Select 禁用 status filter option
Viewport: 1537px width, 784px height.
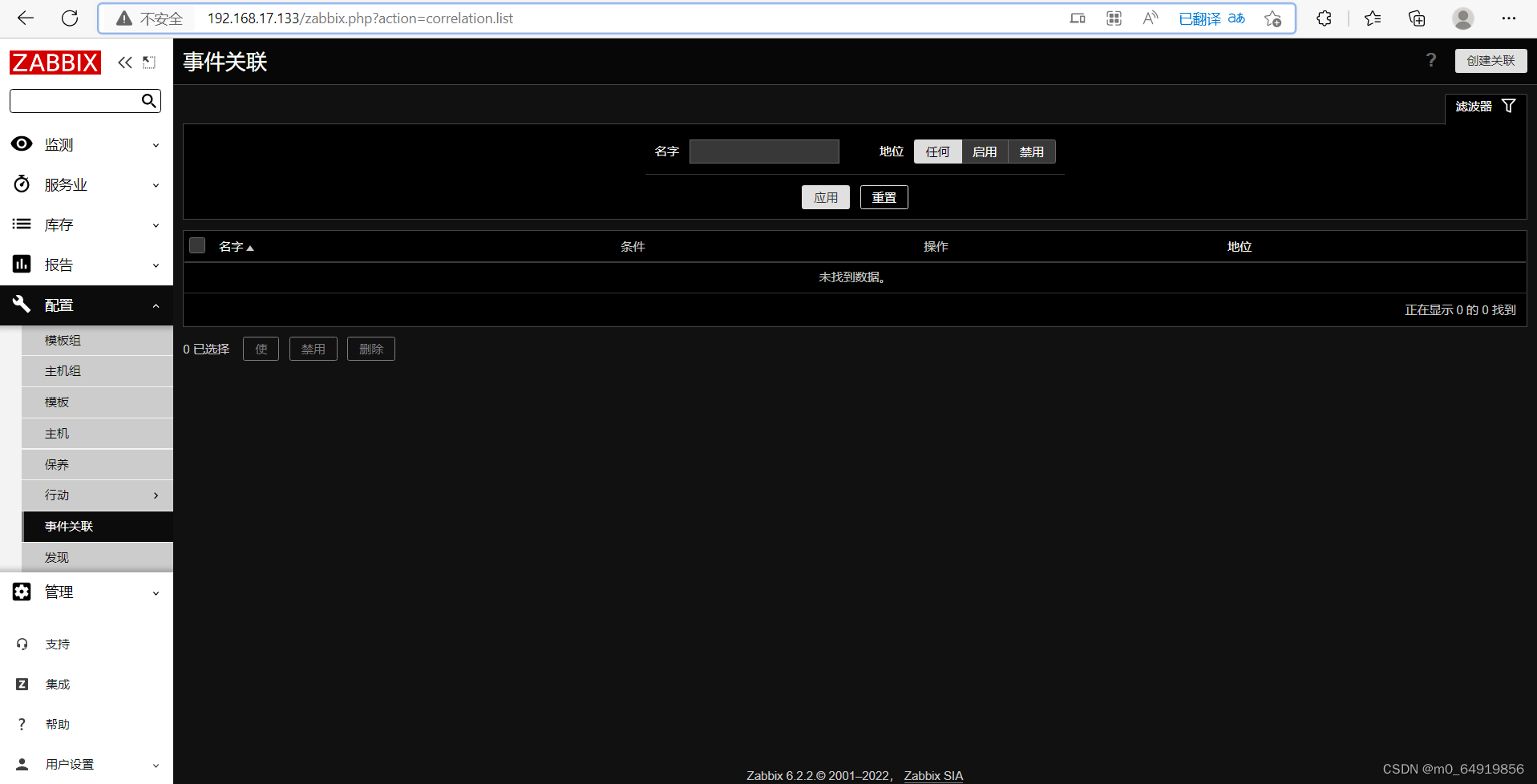(x=1032, y=152)
